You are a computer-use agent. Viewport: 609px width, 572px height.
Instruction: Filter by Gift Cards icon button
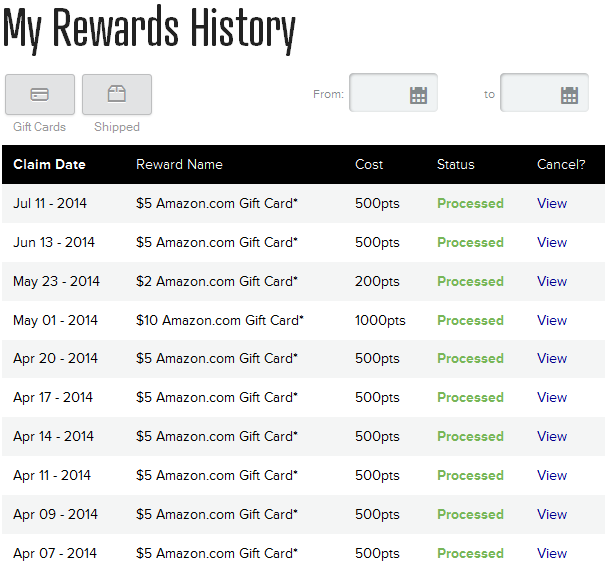coord(40,94)
